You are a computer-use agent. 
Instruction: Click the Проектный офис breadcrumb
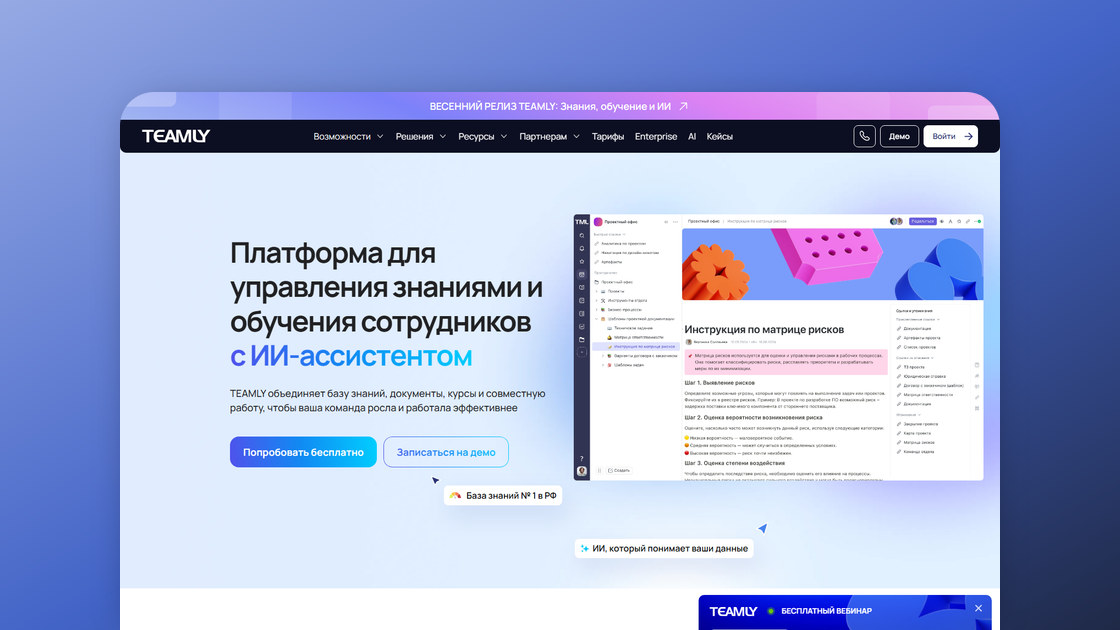(x=704, y=221)
